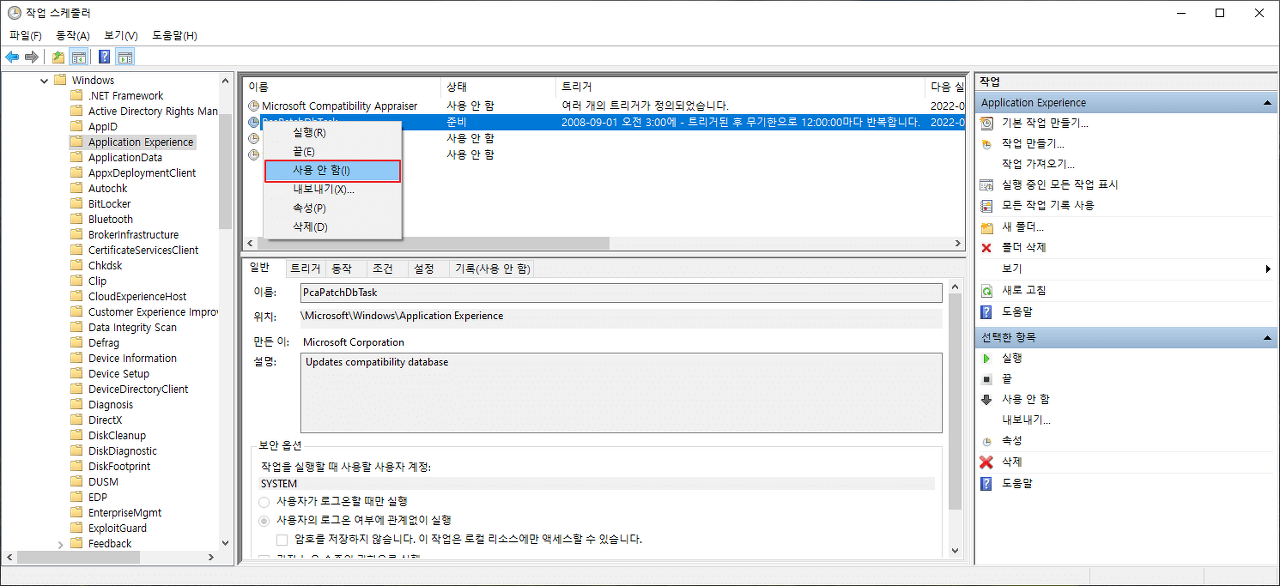Switch to the 일반 tab
The width and height of the screenshot is (1280, 586).
(x=259, y=267)
